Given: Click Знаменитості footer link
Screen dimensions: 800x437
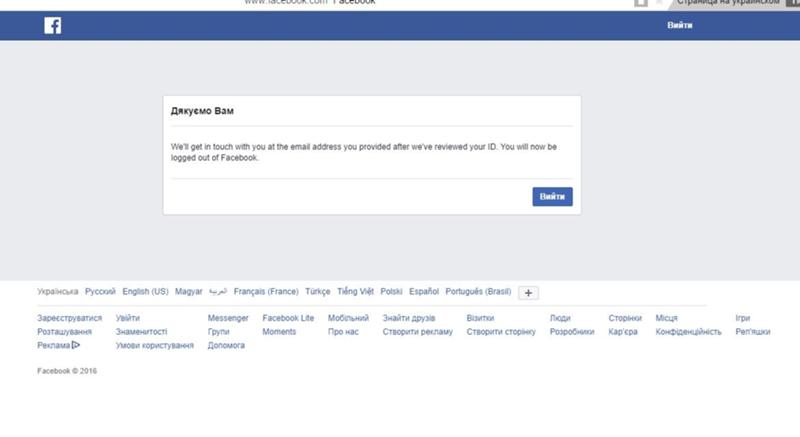Looking at the screenshot, I should (141, 332).
